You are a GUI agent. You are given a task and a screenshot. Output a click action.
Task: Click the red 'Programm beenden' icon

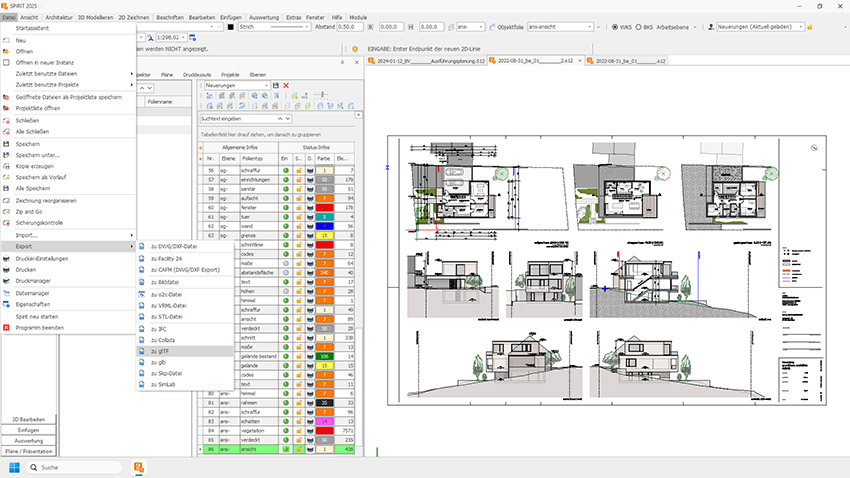[7, 327]
